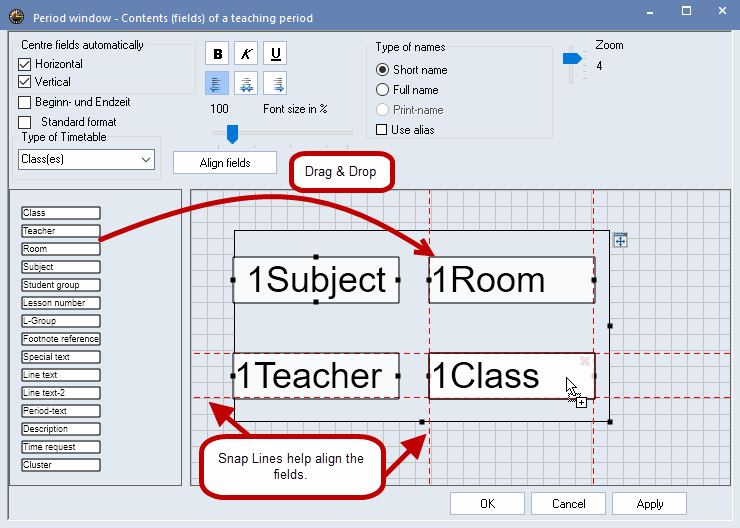Click the Cancel button

pos(568,504)
